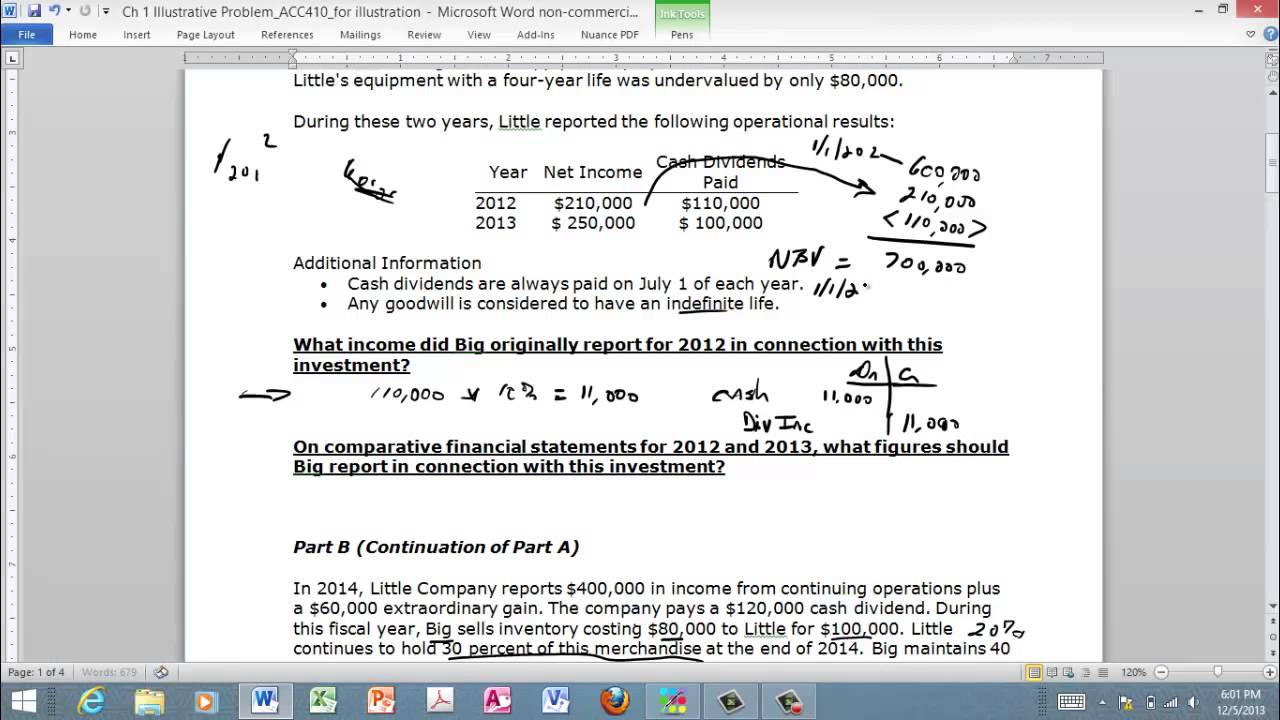
Task: Click the network signal tray icon
Action: click(1171, 701)
